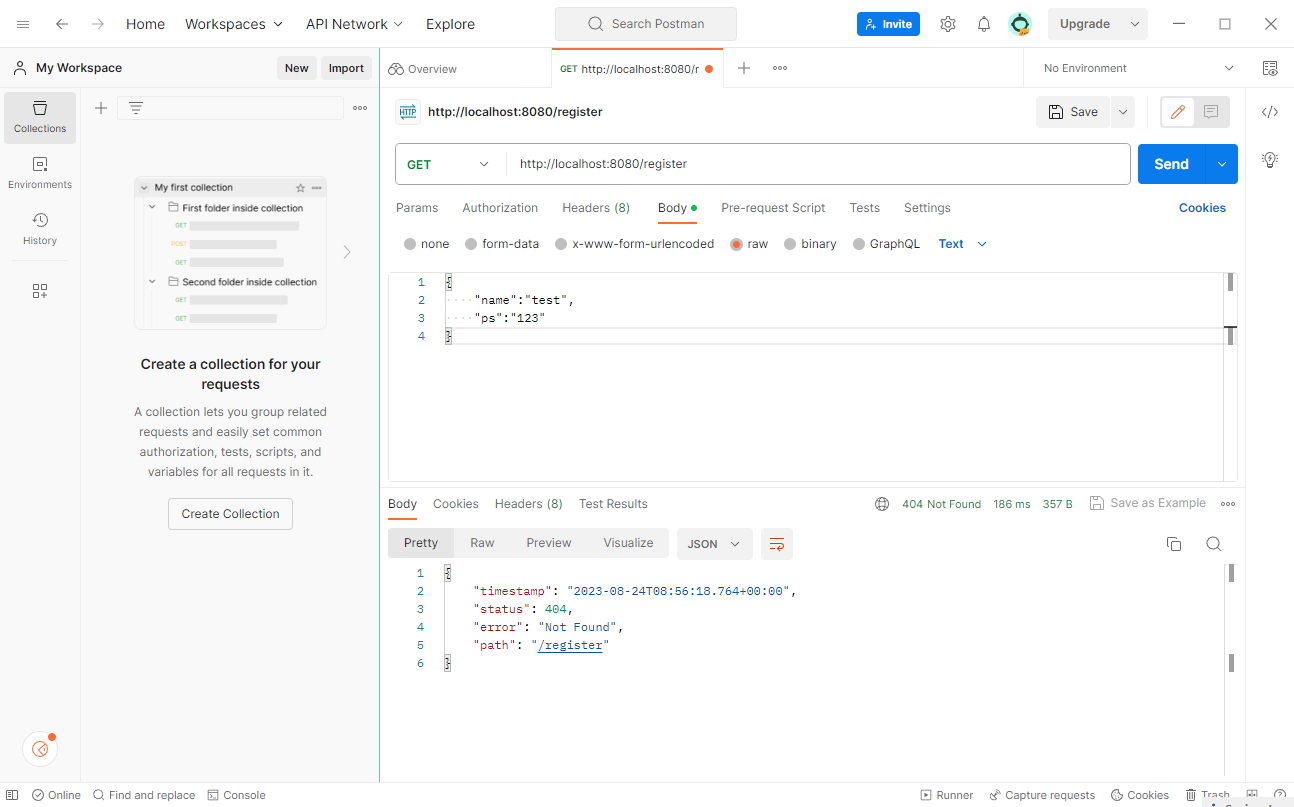Switch to the Authorization tab
This screenshot has height=807, width=1294.
click(x=500, y=208)
